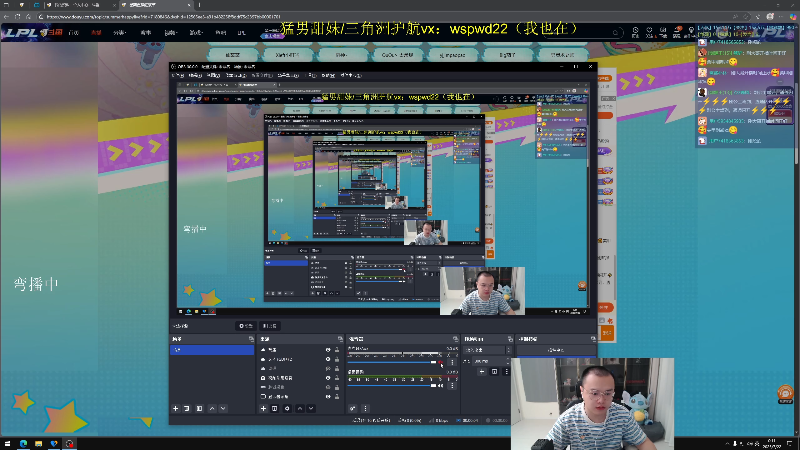
Task: Go back in the browser
Action: click(x=6, y=16)
